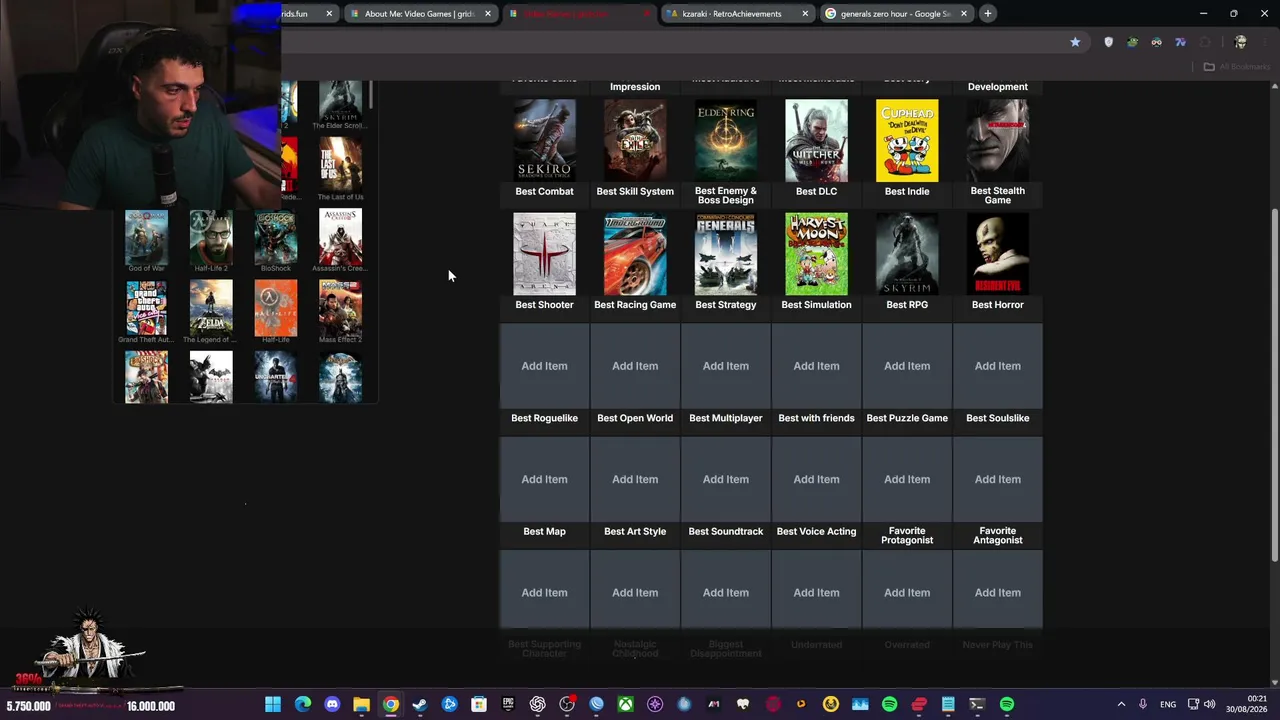This screenshot has width=1280, height=720.
Task: Select the Resident Evil cover for Best Horror
Action: [998, 254]
